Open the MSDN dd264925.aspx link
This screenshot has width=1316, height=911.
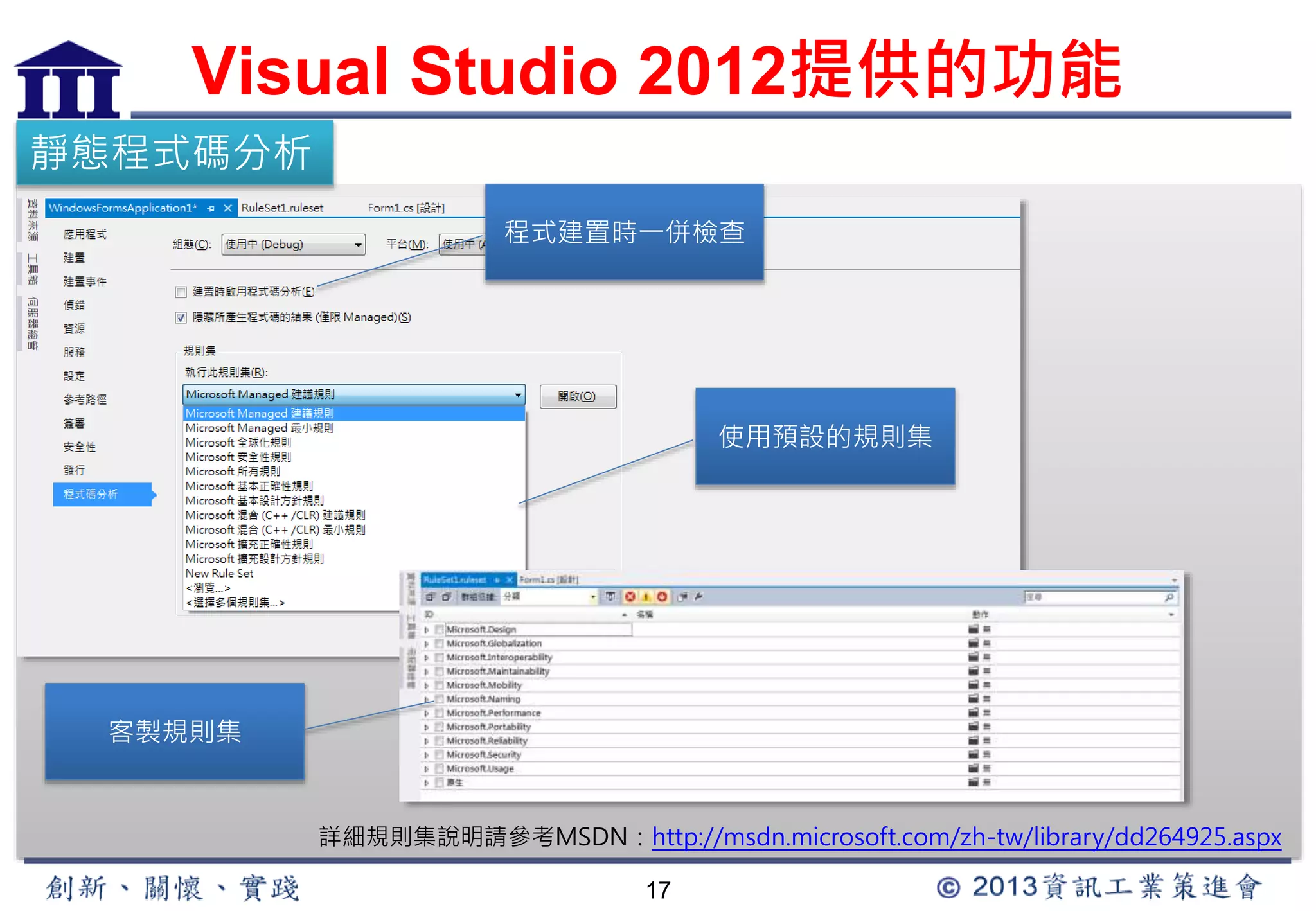pyautogui.click(x=966, y=837)
